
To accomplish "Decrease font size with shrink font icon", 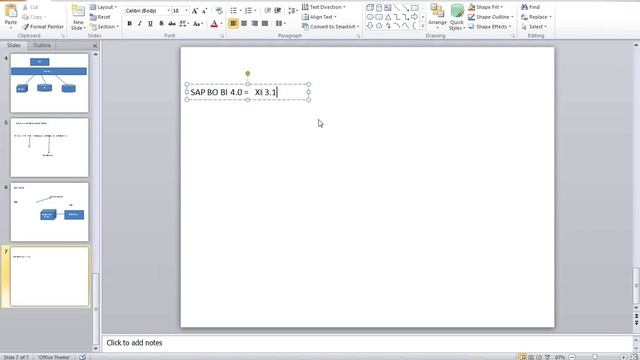I will pyautogui.click(x=204, y=11).
